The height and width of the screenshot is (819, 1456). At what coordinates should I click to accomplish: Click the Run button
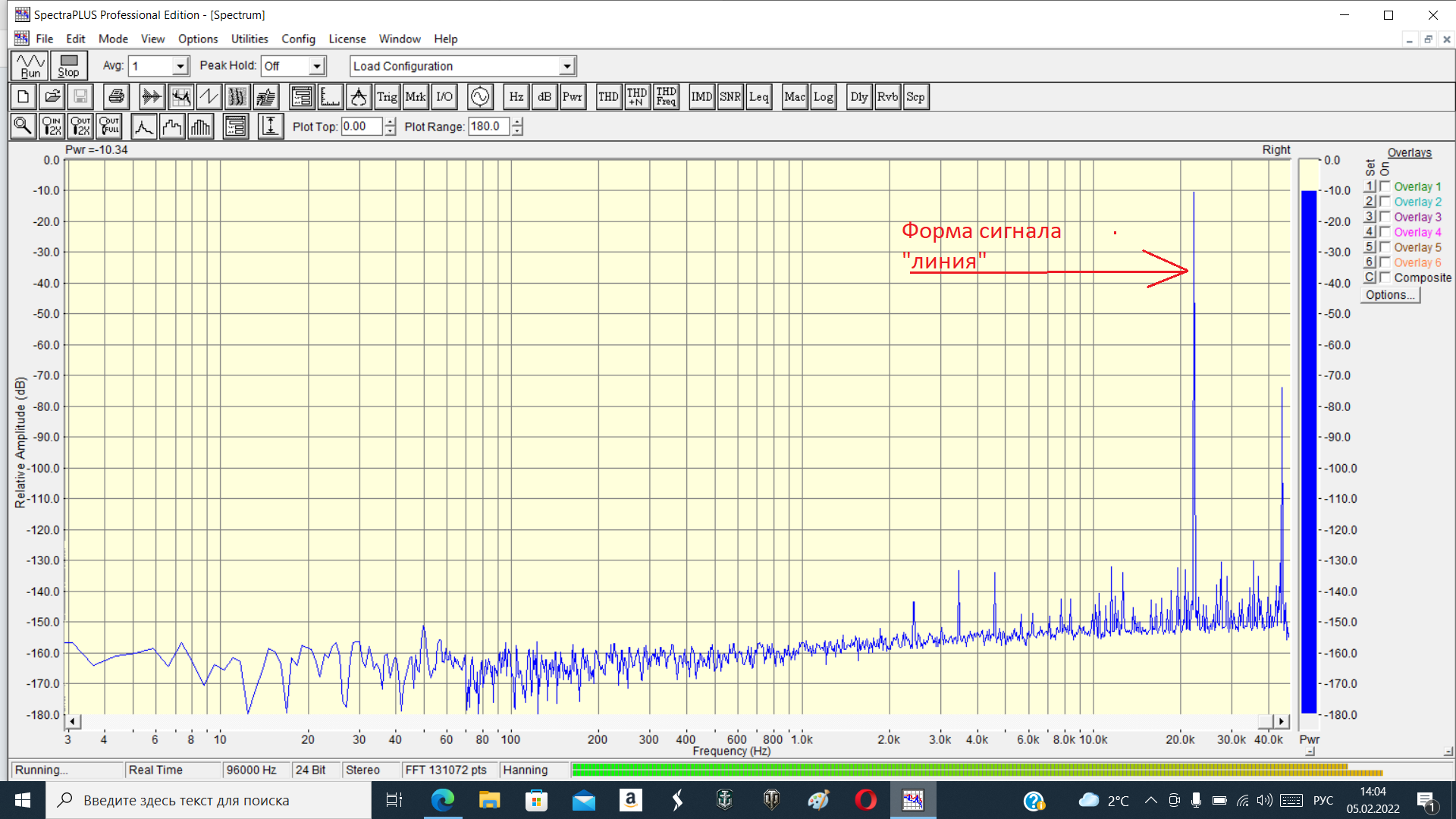pos(30,66)
